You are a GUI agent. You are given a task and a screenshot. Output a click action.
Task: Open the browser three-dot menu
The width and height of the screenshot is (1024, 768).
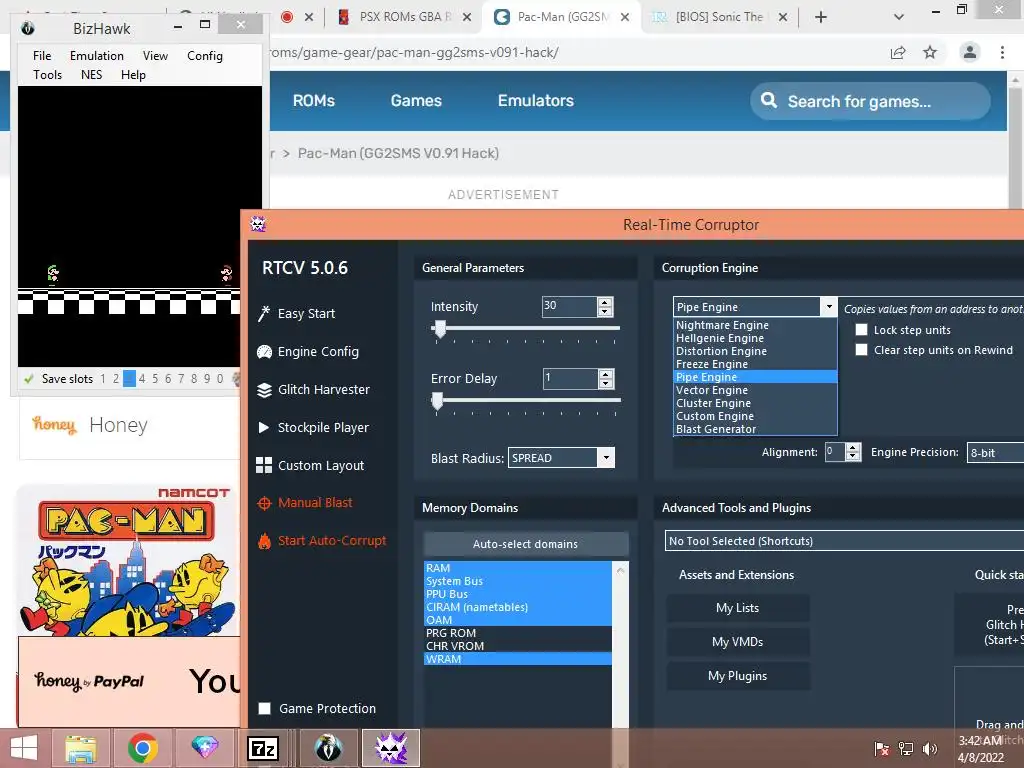[1002, 52]
